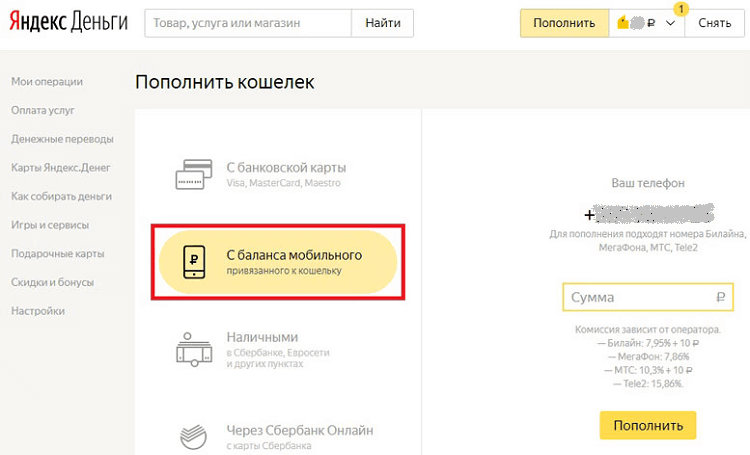The image size is (750, 455).
Task: Click the МТС: 10,3% + 10 ₽ commission line
Action: tap(648, 370)
